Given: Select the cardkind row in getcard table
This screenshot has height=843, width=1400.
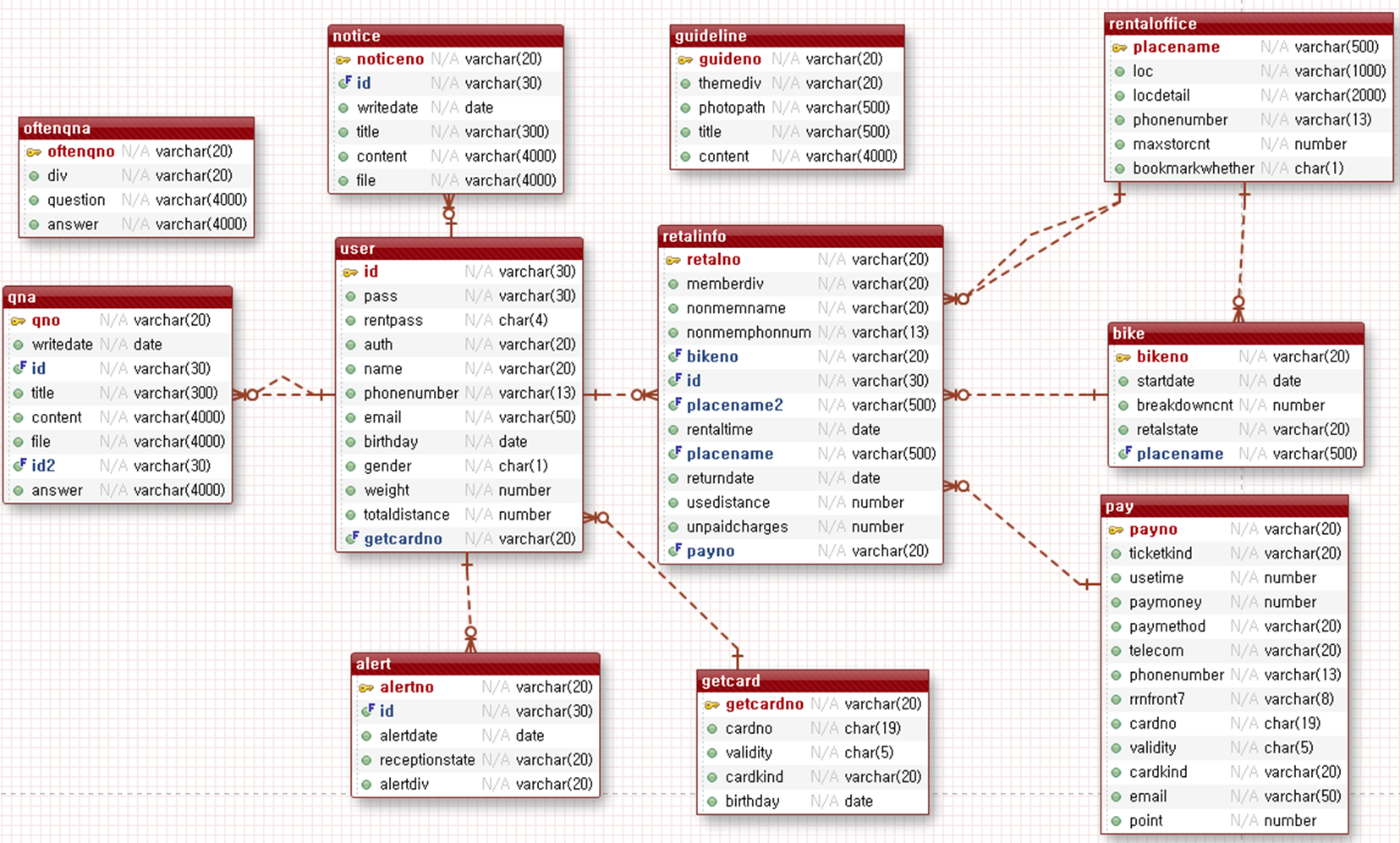Looking at the screenshot, I should tap(813, 777).
